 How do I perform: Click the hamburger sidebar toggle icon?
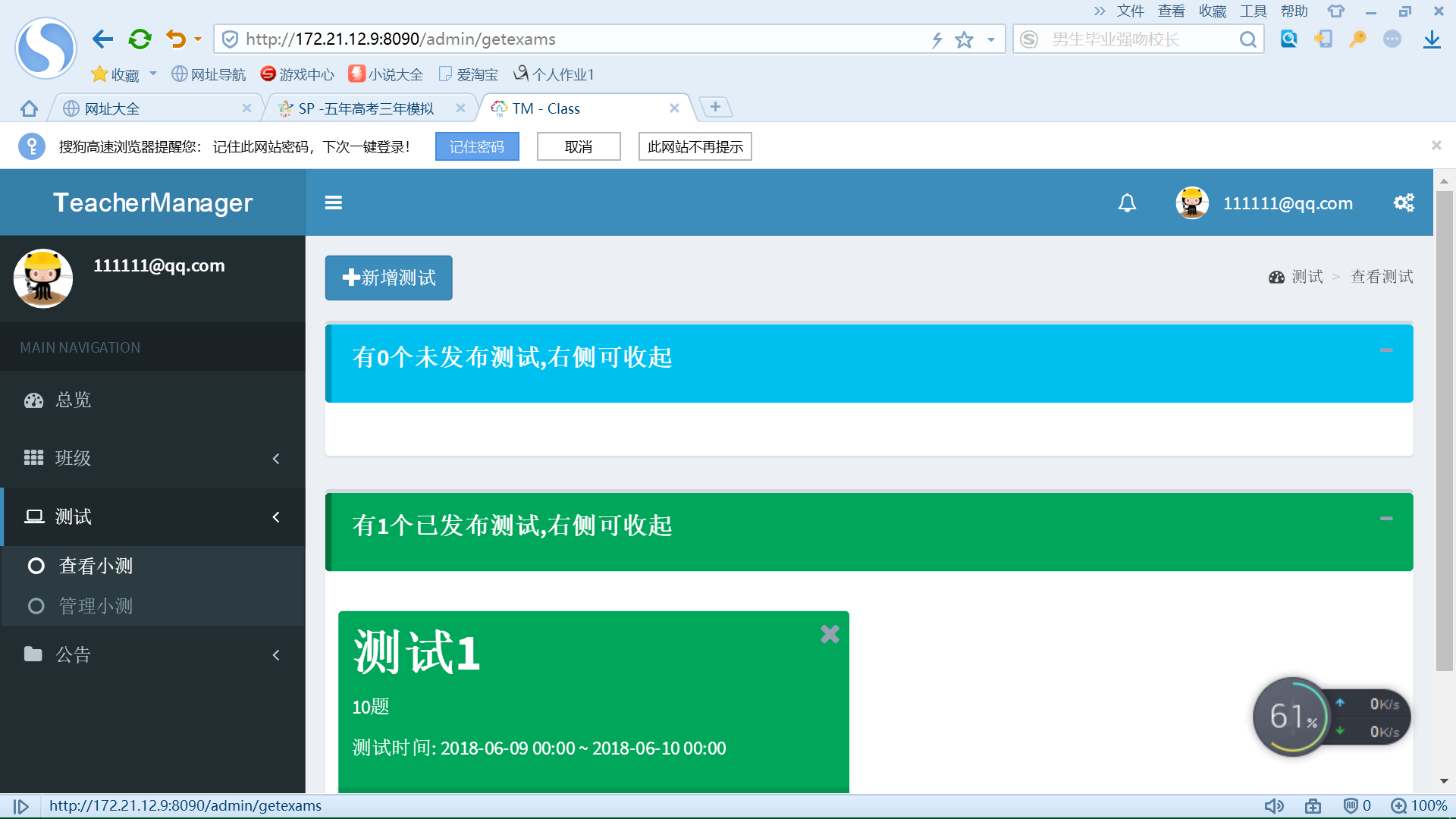point(333,202)
